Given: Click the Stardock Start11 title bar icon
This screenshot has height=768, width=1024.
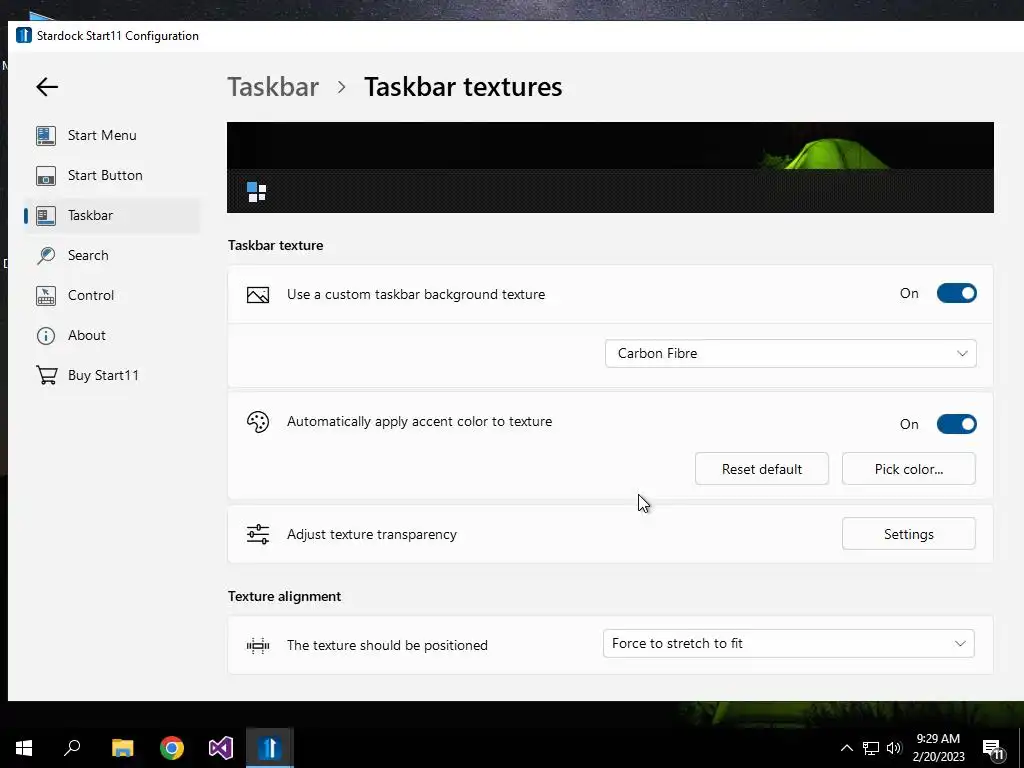Looking at the screenshot, I should pos(24,35).
